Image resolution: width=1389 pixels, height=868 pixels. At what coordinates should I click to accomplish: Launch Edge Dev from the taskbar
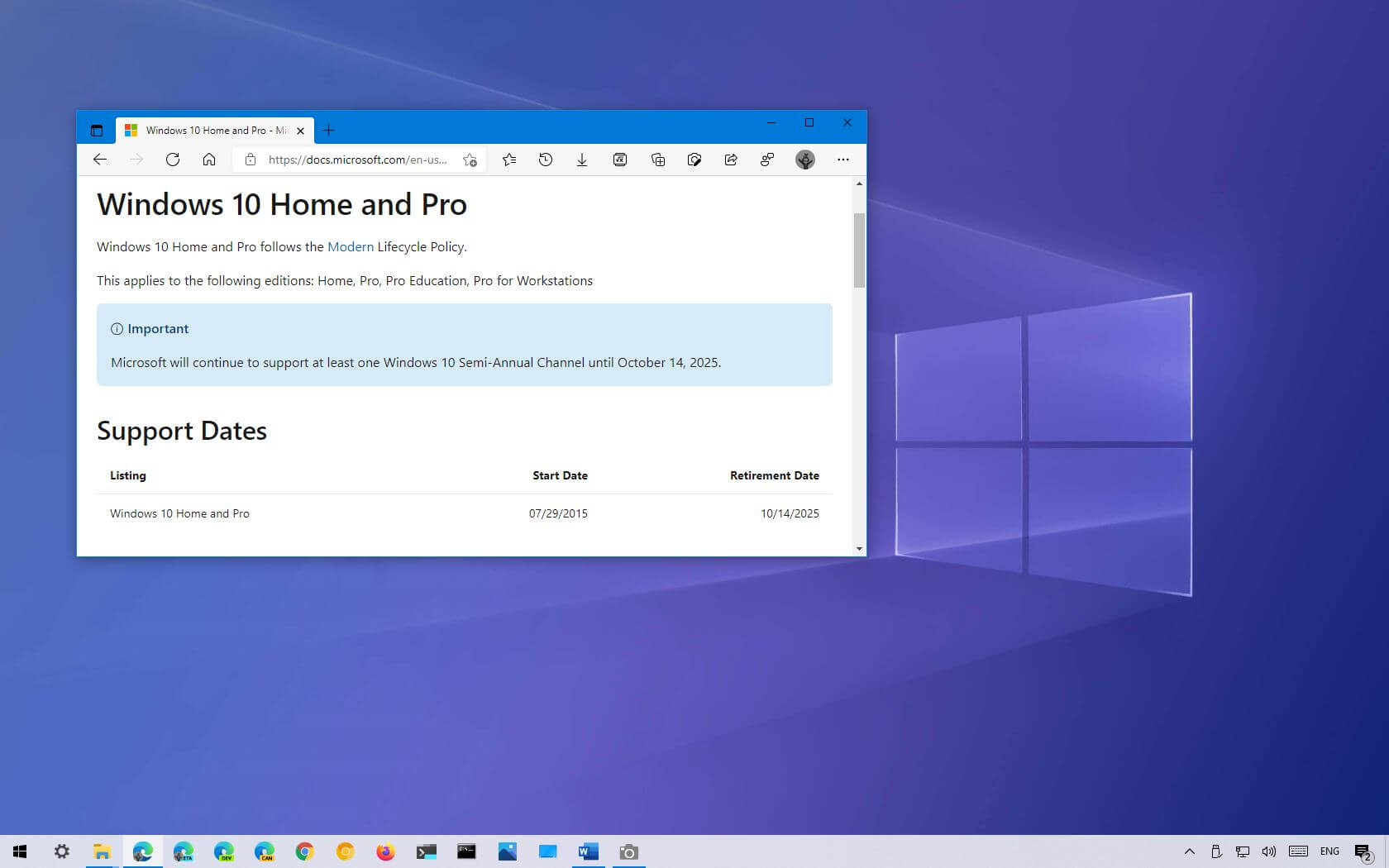point(225,851)
